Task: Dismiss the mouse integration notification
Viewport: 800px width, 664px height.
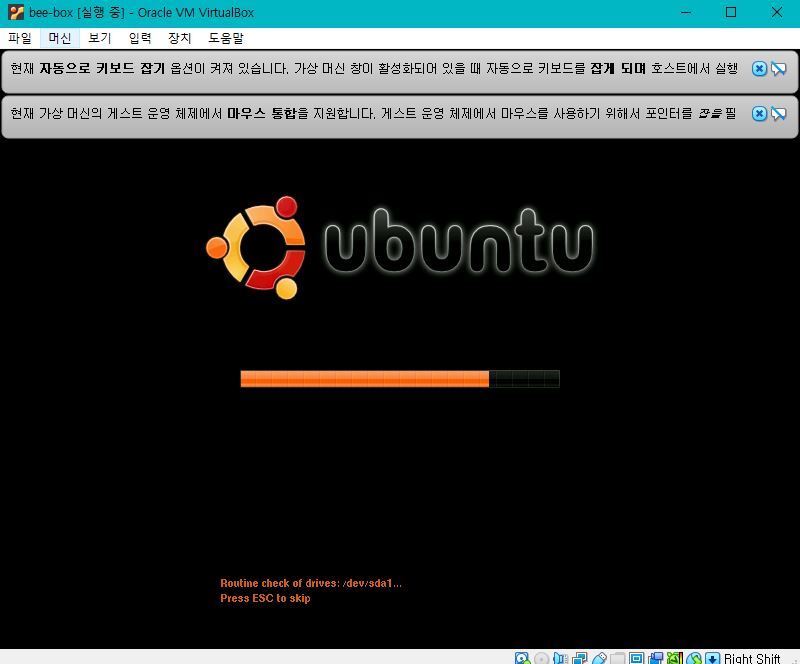Action: coord(759,113)
